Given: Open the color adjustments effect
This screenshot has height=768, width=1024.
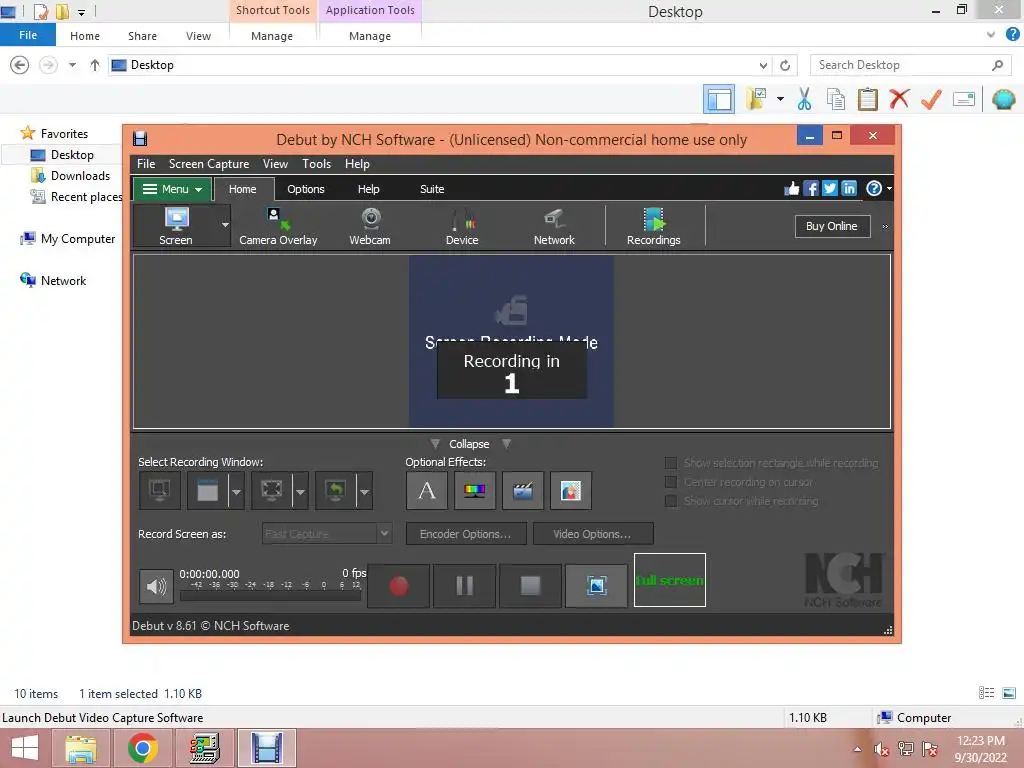Looking at the screenshot, I should (x=475, y=490).
